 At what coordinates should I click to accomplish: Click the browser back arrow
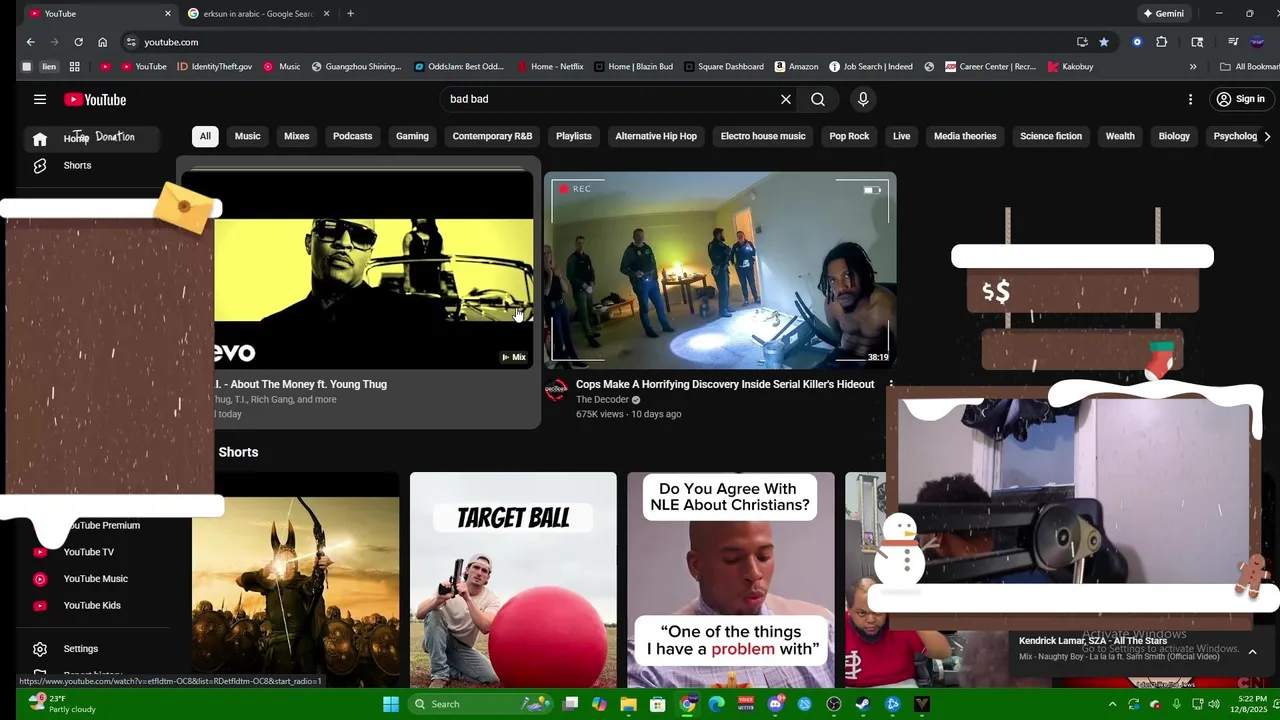coord(31,42)
